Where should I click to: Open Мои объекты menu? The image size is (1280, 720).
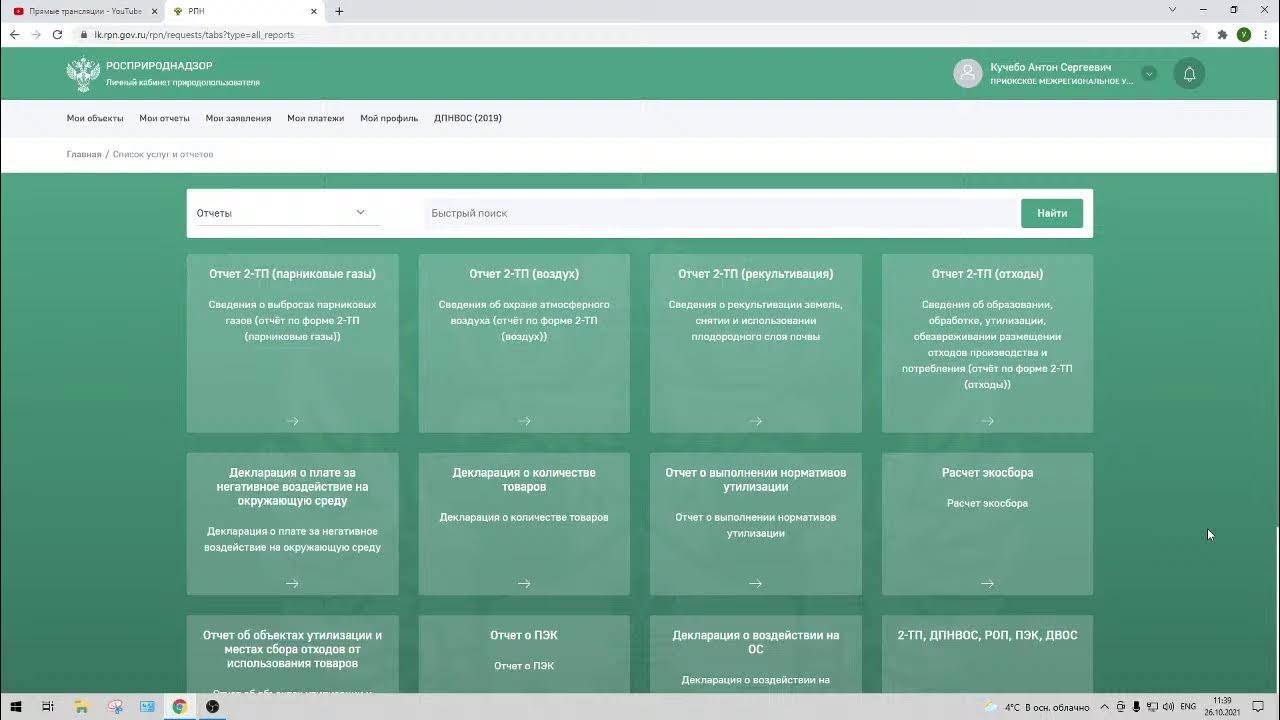(x=95, y=118)
